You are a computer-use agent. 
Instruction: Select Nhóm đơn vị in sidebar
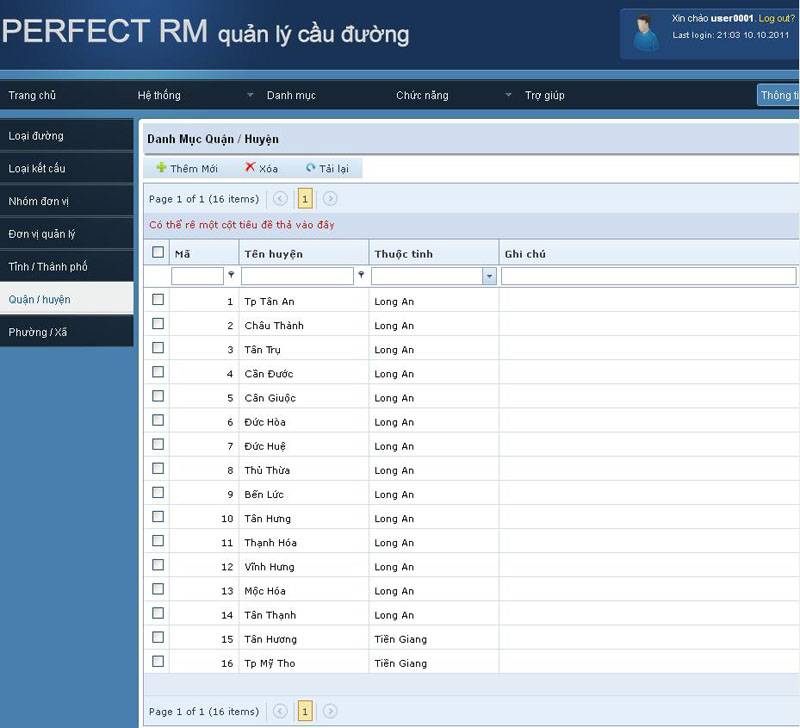pos(66,201)
